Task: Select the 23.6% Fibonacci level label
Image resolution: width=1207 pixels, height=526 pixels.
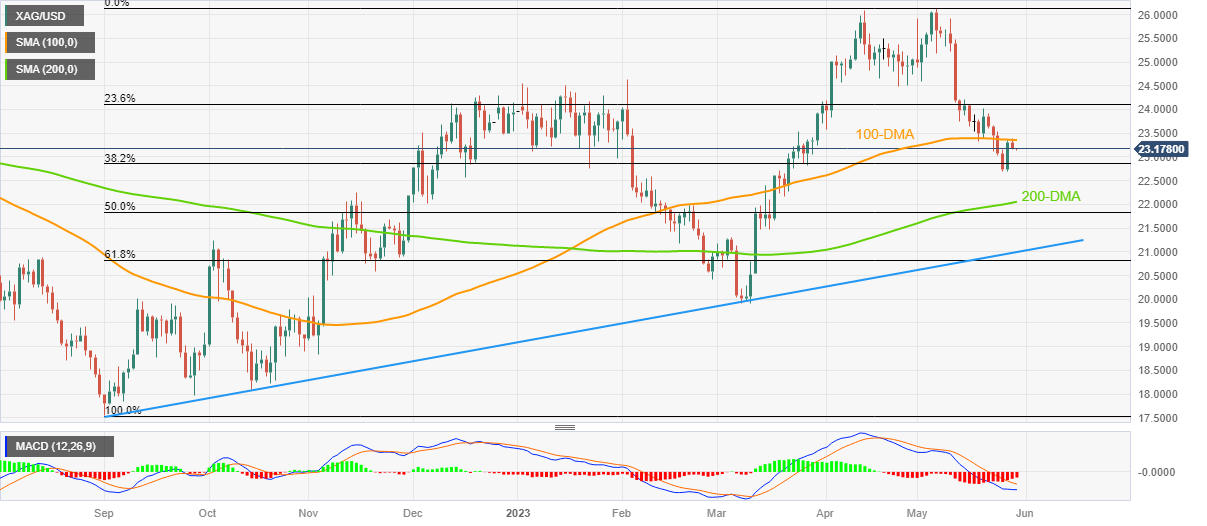Action: pyautogui.click(x=119, y=99)
